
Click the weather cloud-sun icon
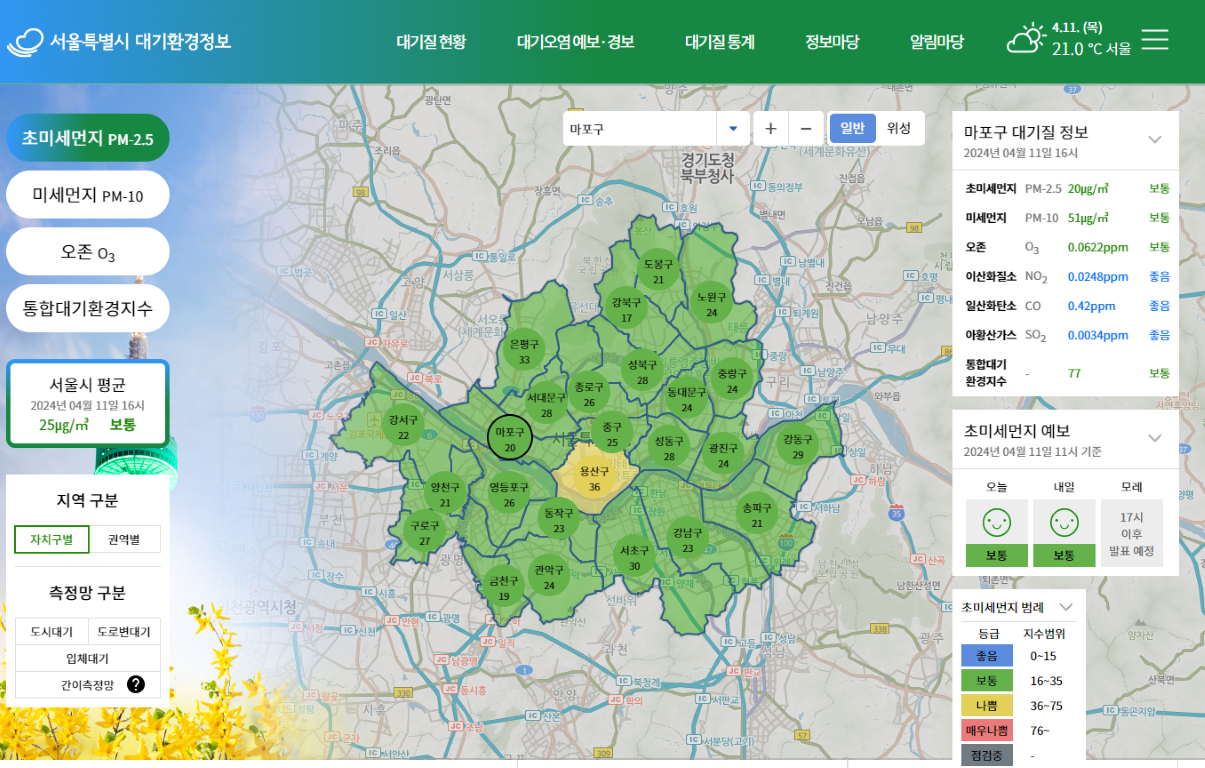pyautogui.click(x=1026, y=40)
